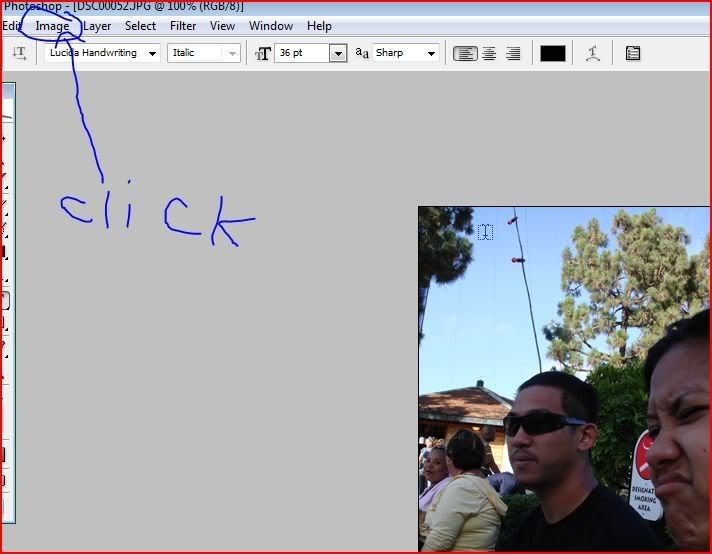Click the 36 pt font size field

(x=302, y=53)
